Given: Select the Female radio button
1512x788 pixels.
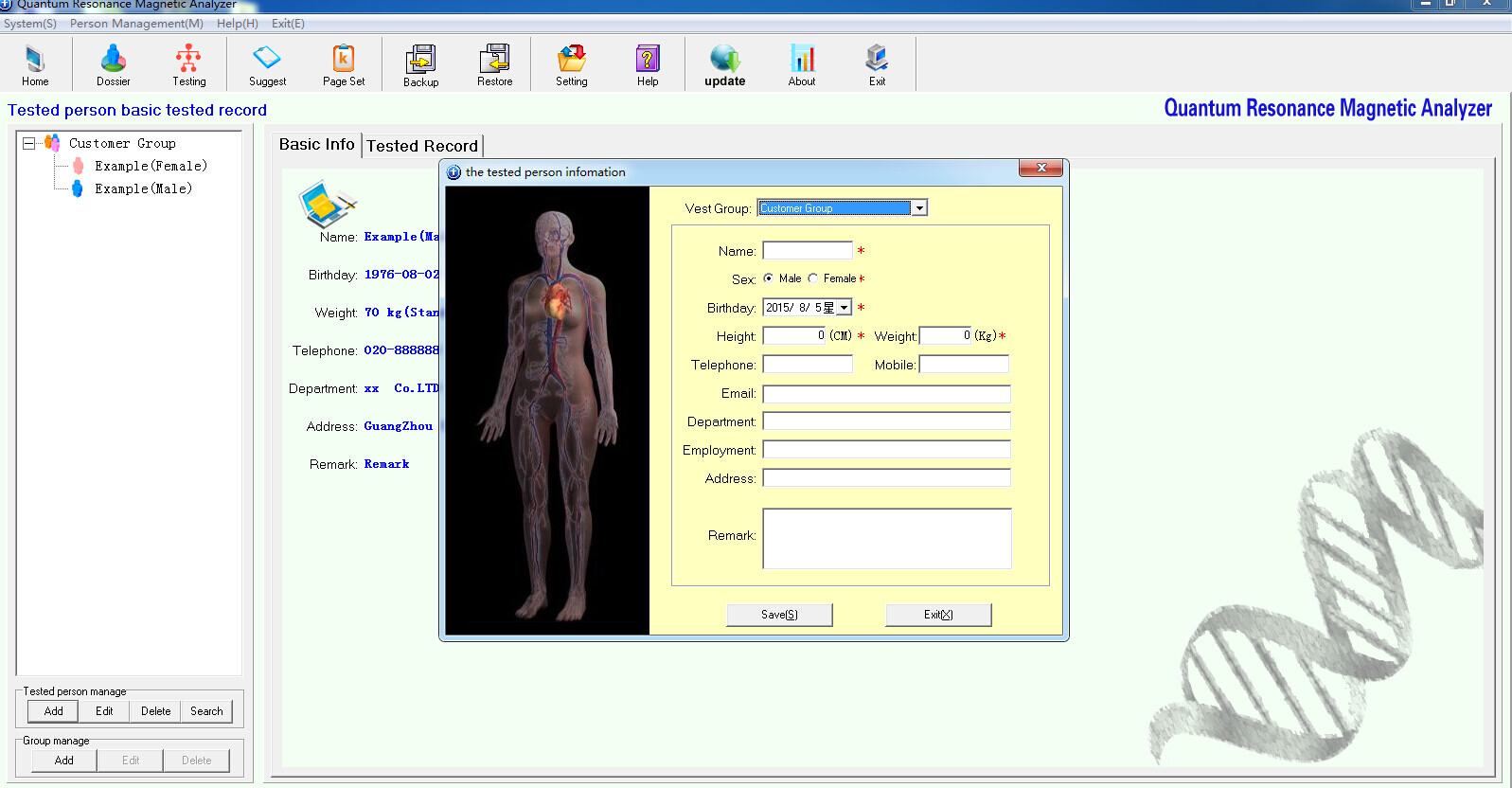Looking at the screenshot, I should (813, 278).
